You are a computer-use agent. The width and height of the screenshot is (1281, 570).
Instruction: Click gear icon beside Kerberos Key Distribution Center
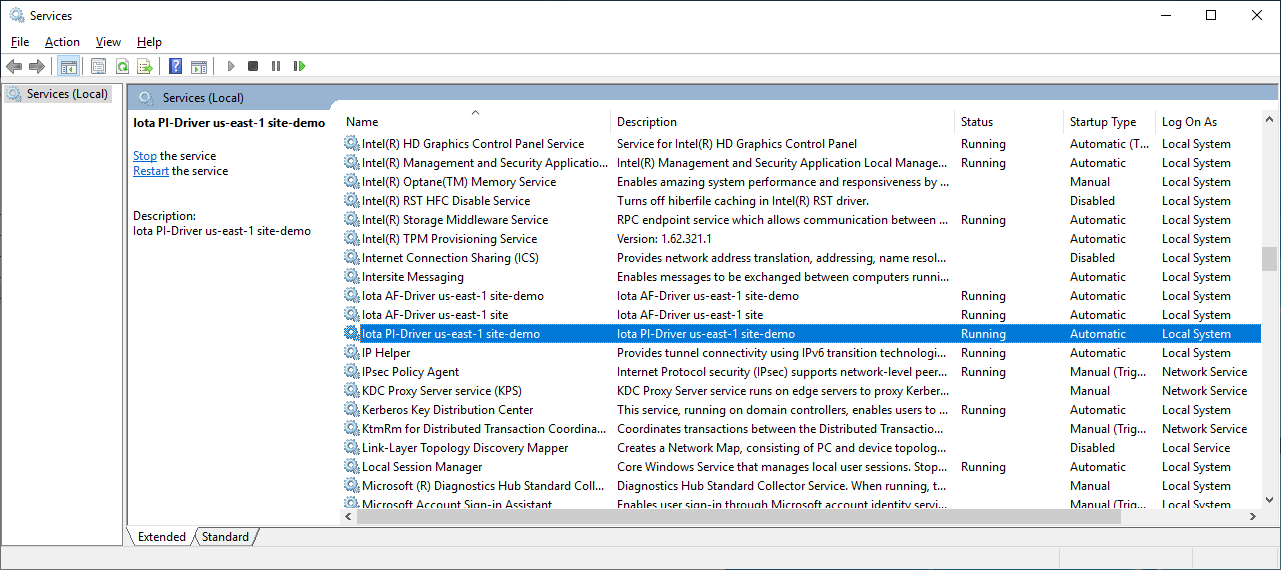(352, 410)
